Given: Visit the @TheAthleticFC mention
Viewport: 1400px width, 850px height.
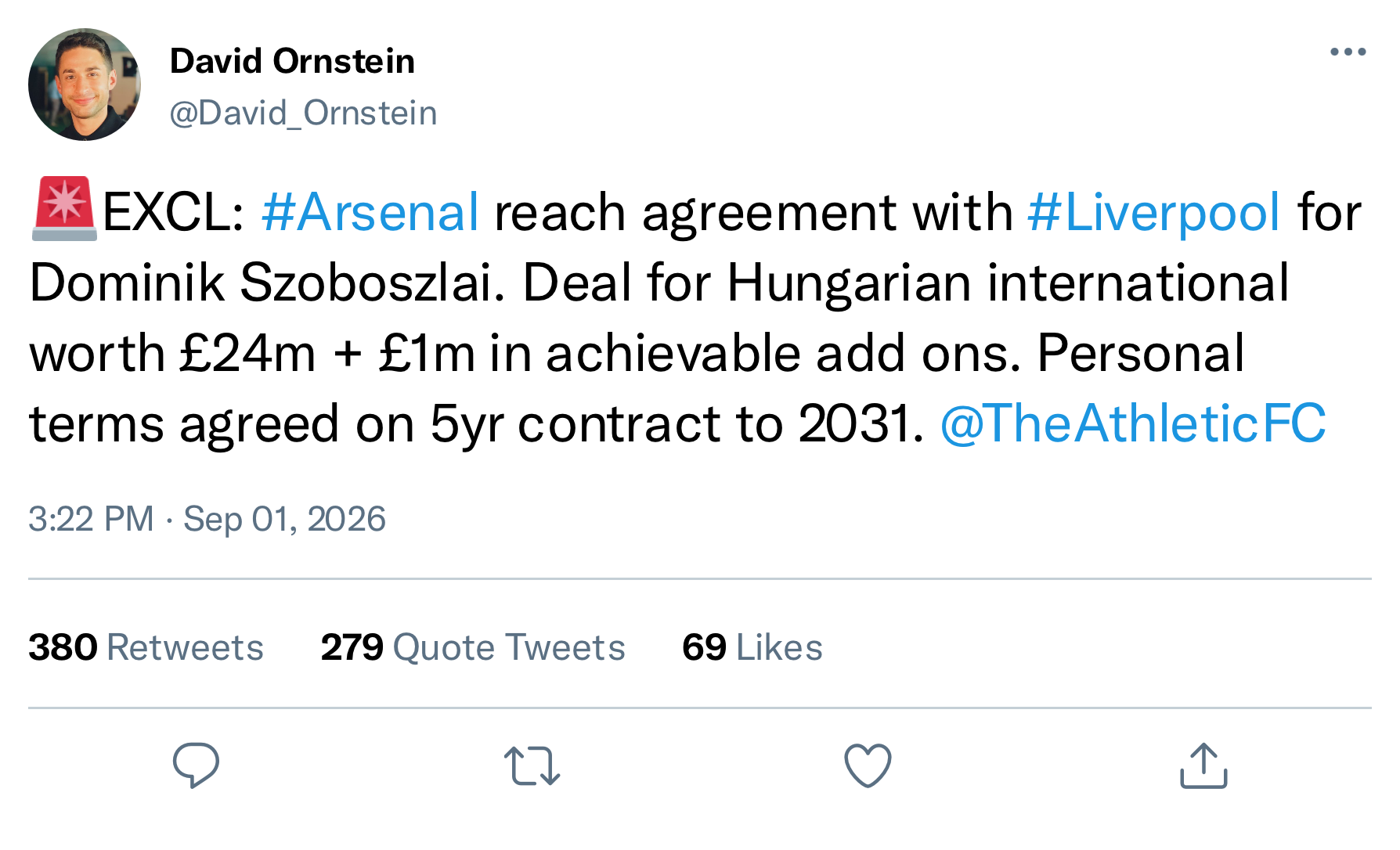Looking at the screenshot, I should (1132, 423).
